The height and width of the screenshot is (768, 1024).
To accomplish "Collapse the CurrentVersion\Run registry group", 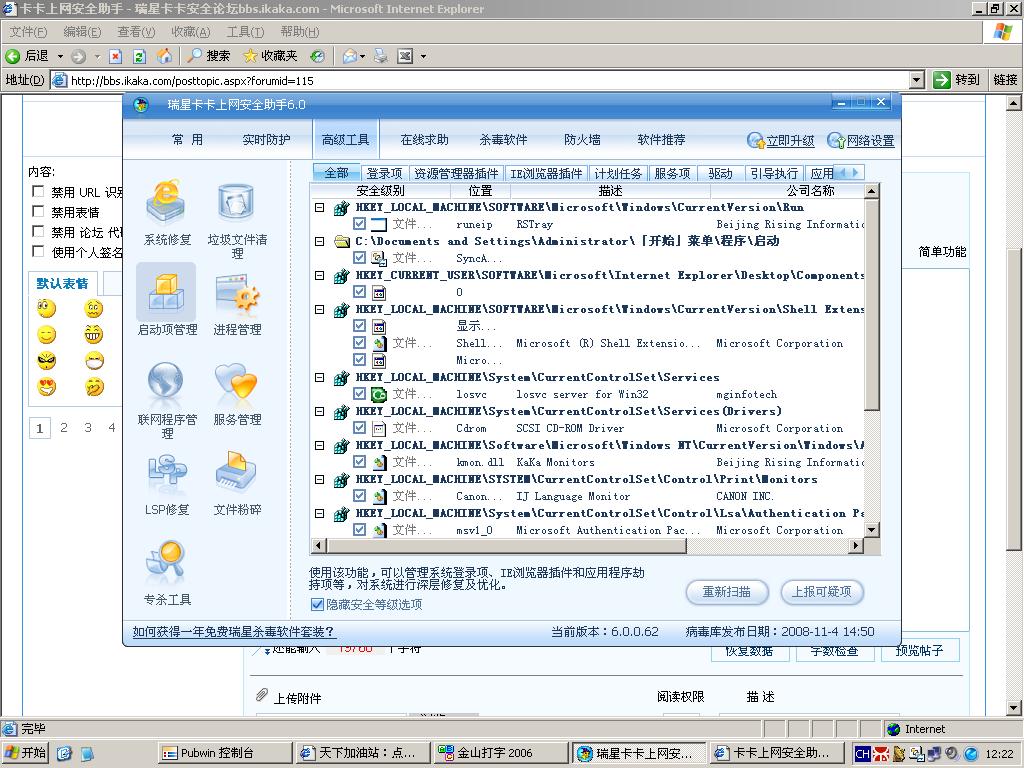I will point(320,207).
